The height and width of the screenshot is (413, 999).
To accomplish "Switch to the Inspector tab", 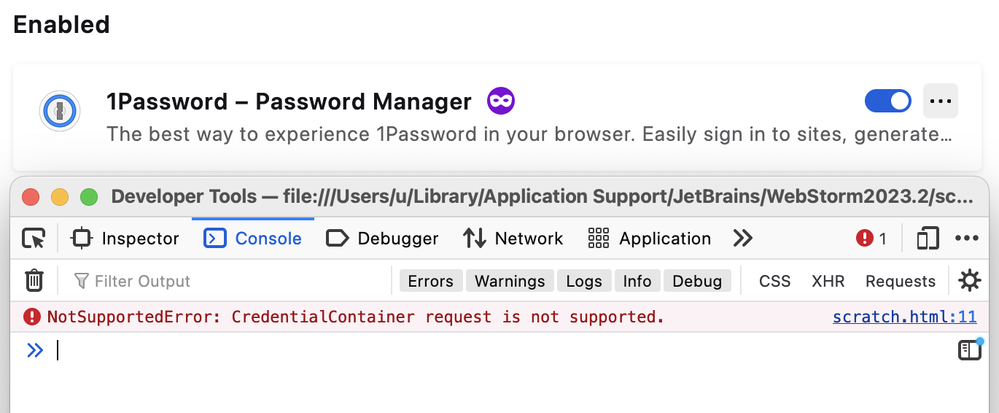I will [126, 238].
